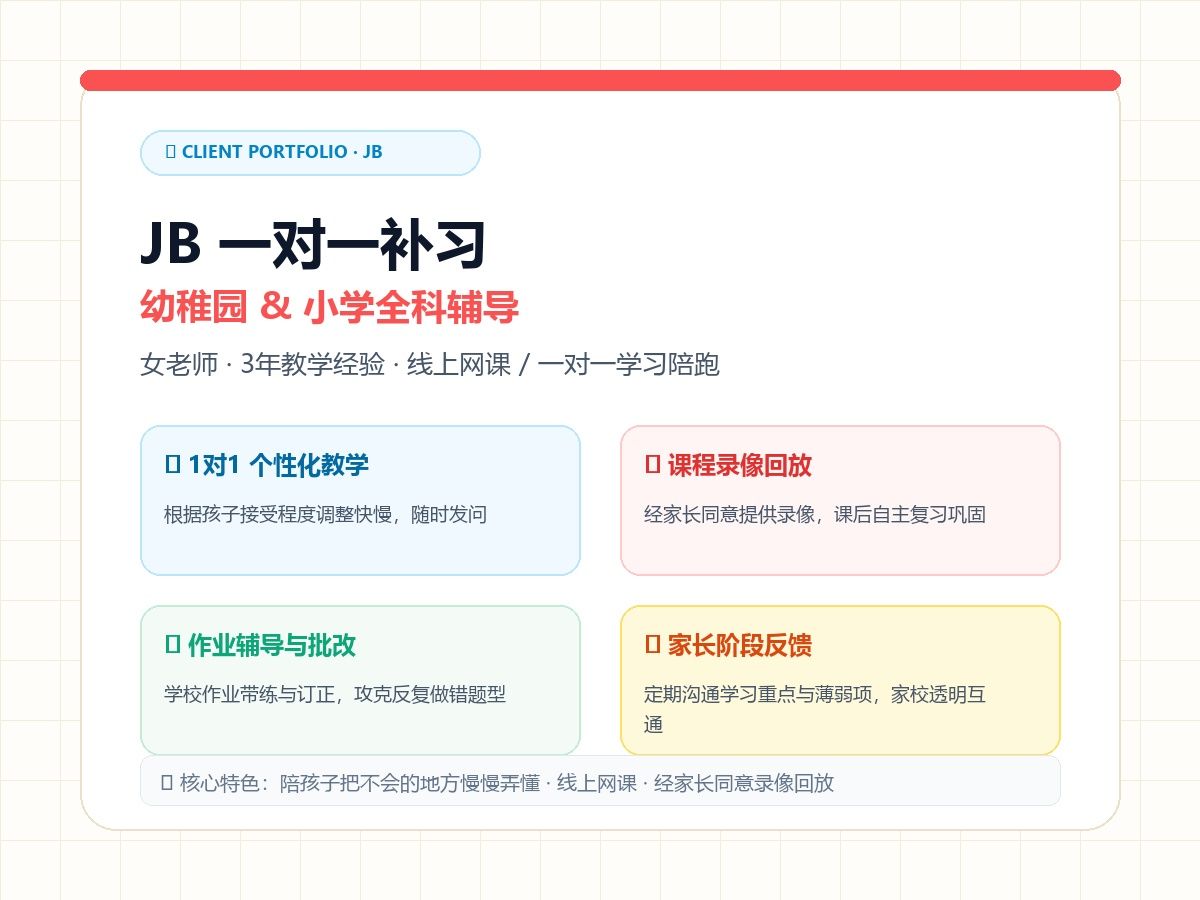Click the heading JB 一对一补习

[313, 245]
